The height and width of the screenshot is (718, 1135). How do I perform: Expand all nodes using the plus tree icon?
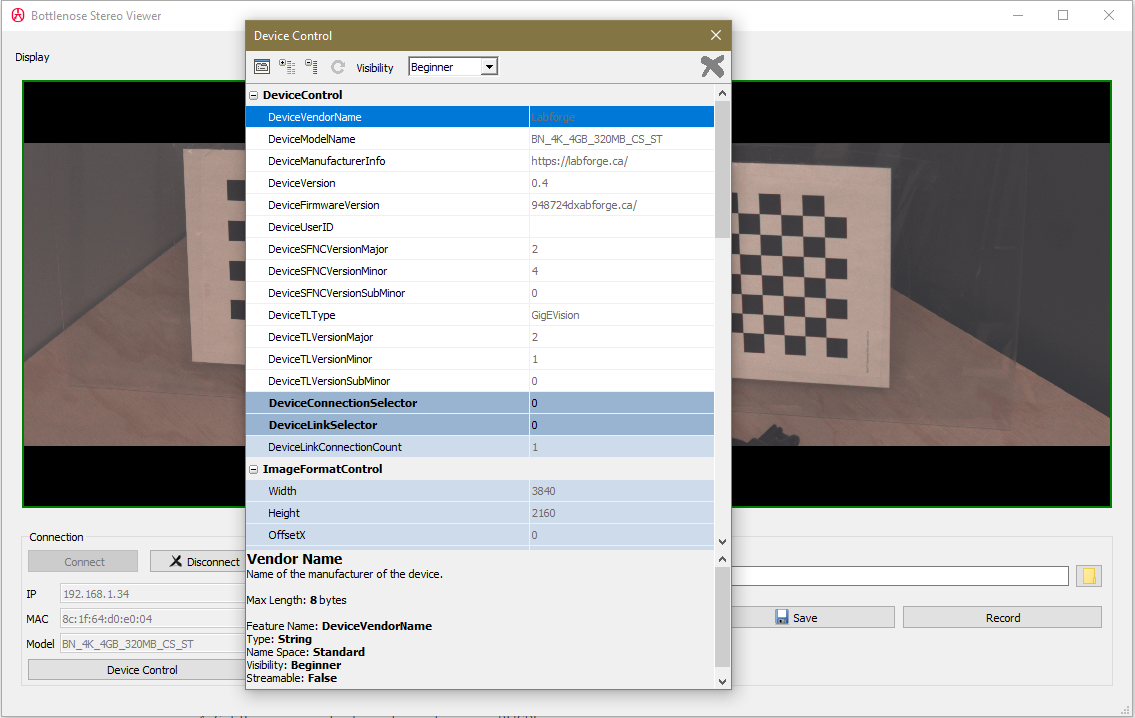287,67
